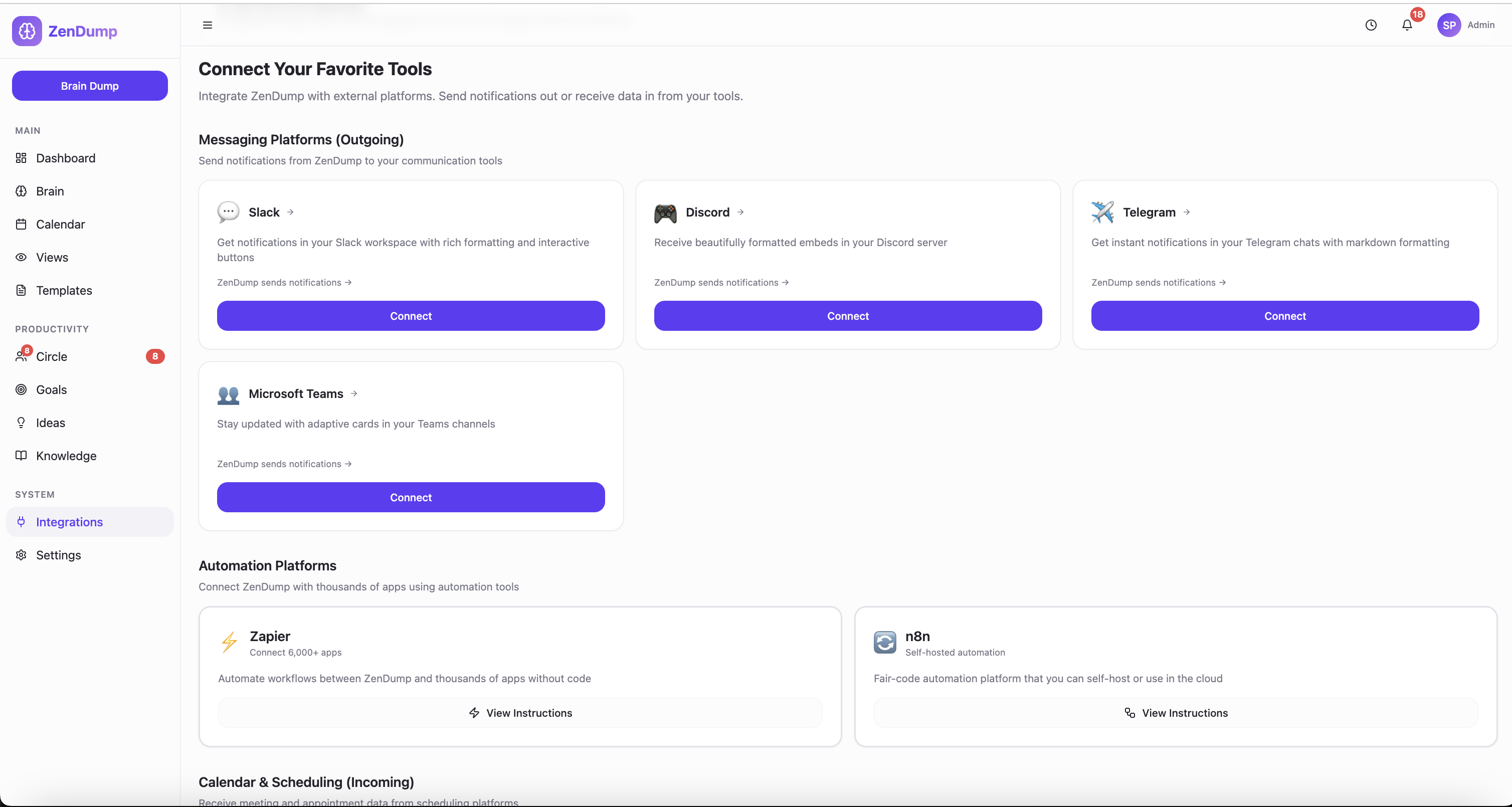Viewport: 1512px width, 807px height.
Task: Open the Knowledge section
Action: pyautogui.click(x=90, y=456)
